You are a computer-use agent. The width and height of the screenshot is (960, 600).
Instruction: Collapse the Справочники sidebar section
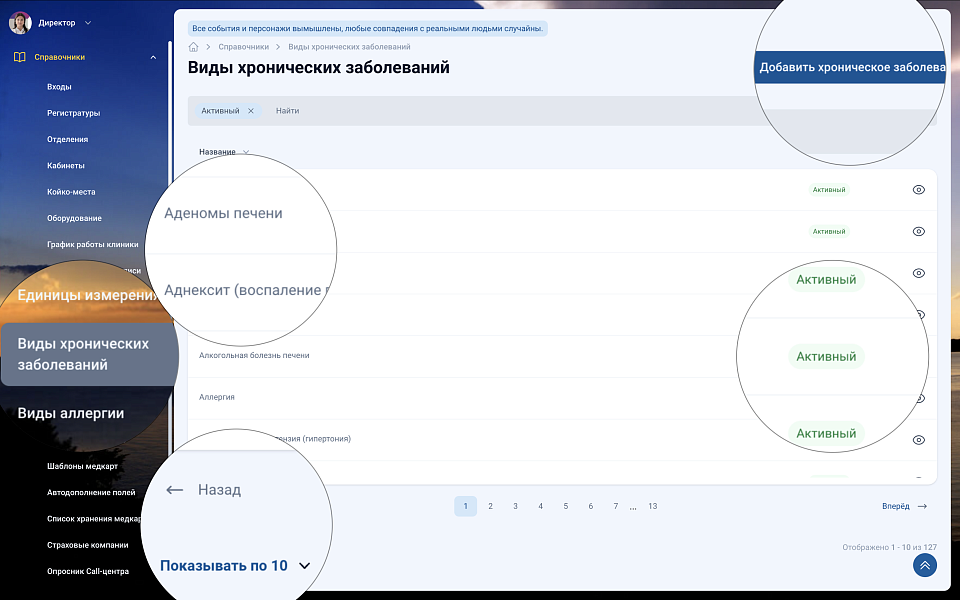[153, 57]
